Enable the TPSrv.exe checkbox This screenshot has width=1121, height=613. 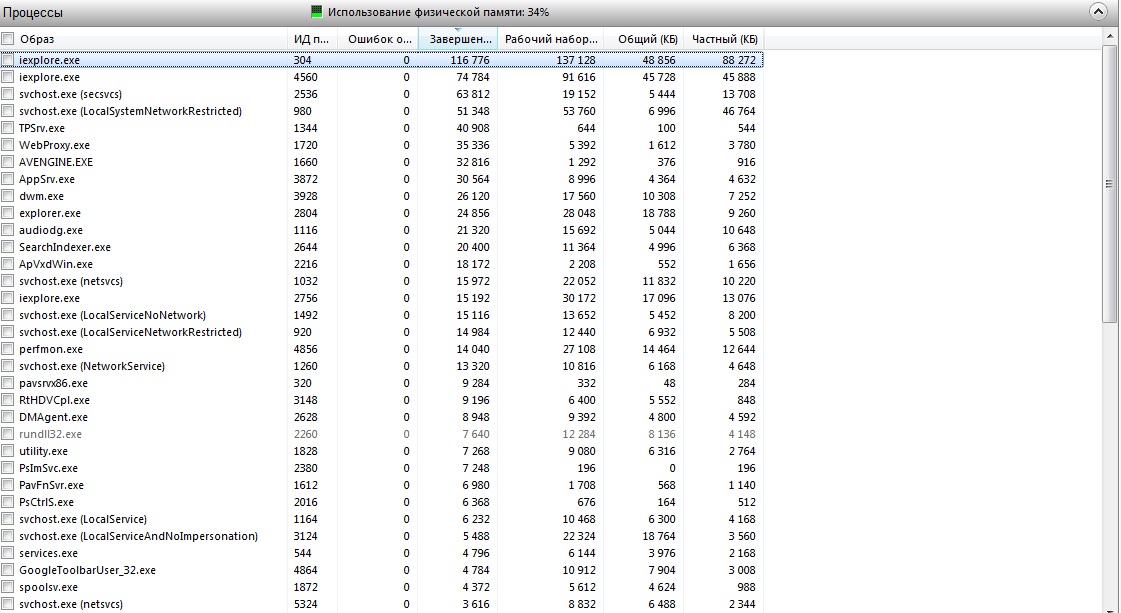[8, 128]
